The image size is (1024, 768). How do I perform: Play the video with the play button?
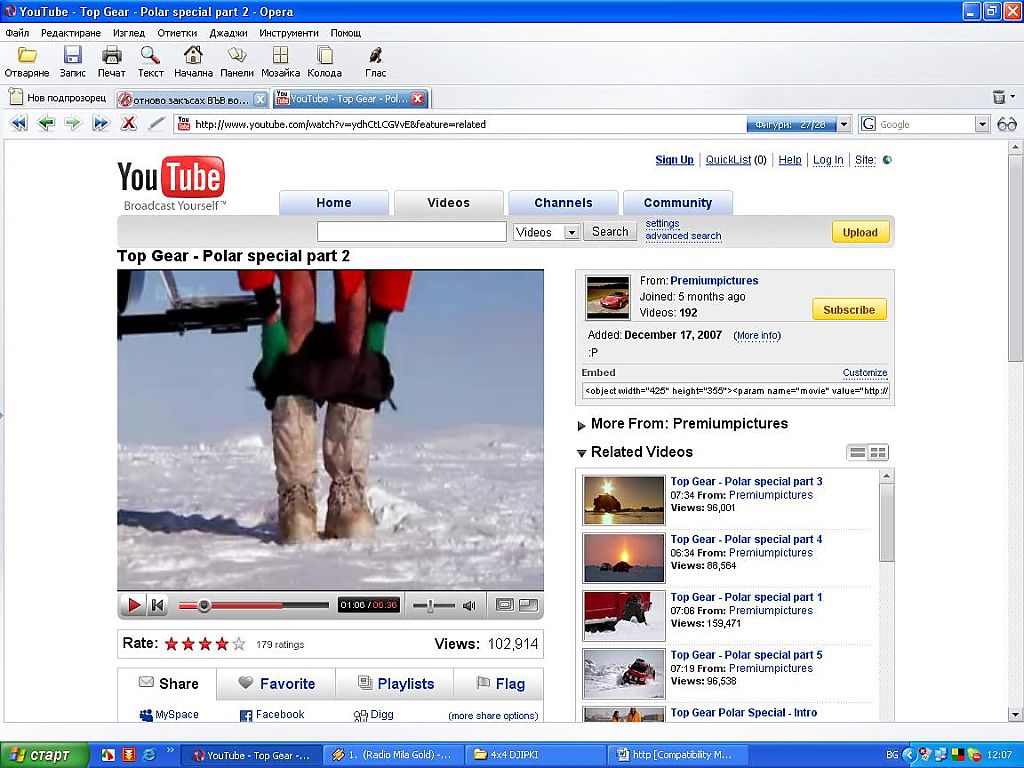click(134, 605)
